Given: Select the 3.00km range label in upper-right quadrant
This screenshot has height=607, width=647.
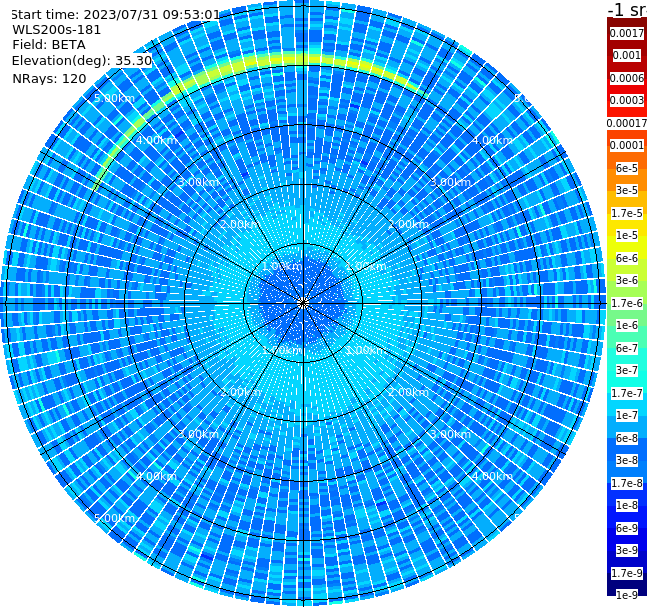Looking at the screenshot, I should 450,182.
